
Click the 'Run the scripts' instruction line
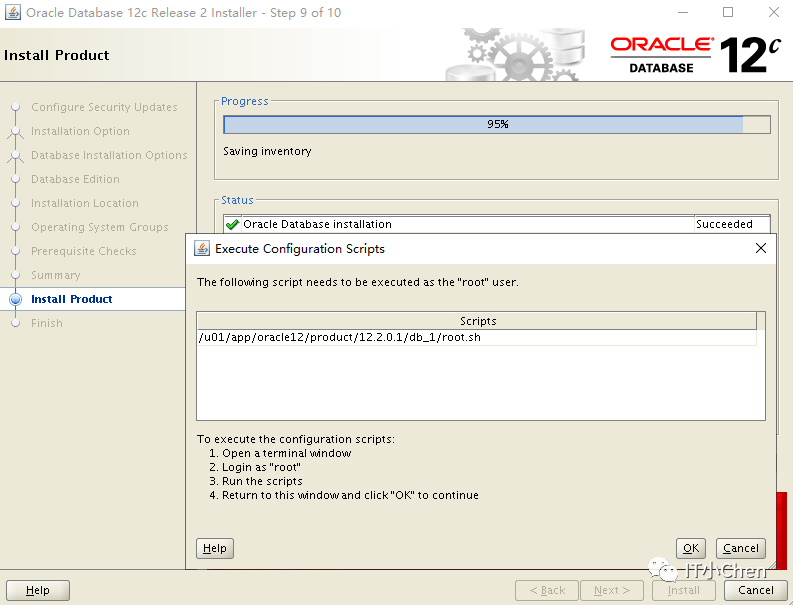point(256,481)
